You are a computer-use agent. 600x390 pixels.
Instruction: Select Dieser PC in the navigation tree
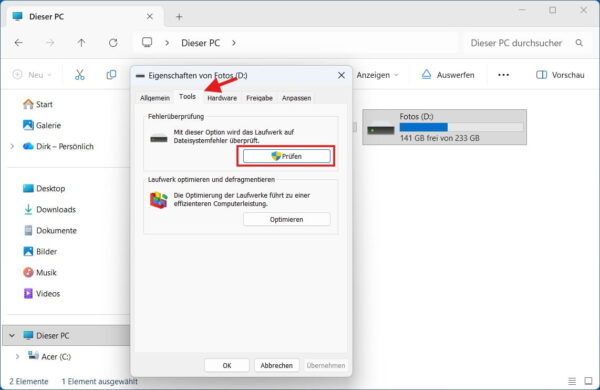pyautogui.click(x=46, y=335)
